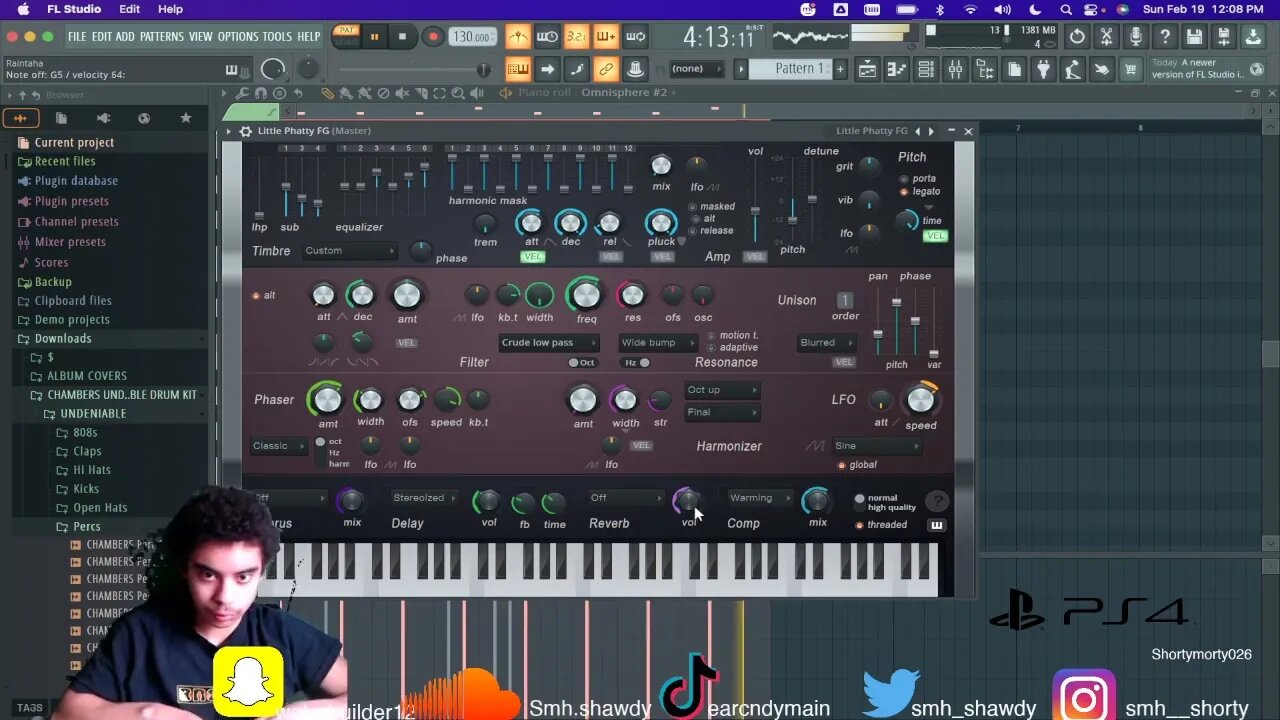Click the microphone recording icon
Image resolution: width=1280 pixels, height=720 pixels.
pos(1135,37)
